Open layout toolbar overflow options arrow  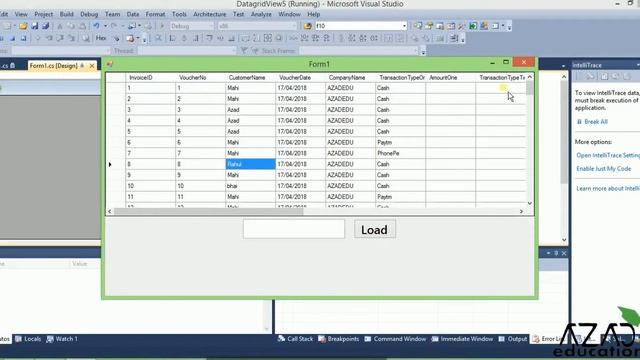tap(462, 39)
